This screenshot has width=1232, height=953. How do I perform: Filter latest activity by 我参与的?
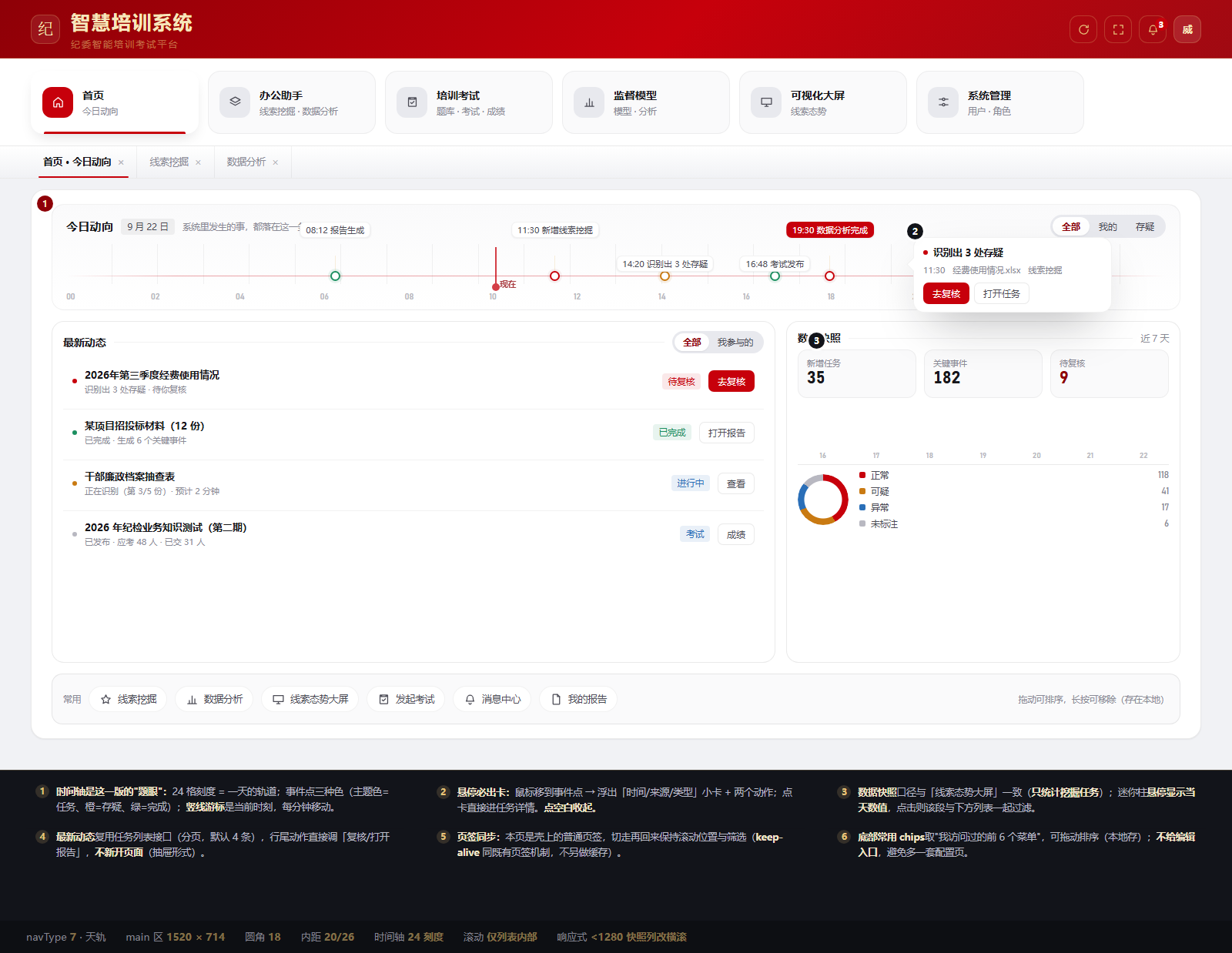(735, 343)
